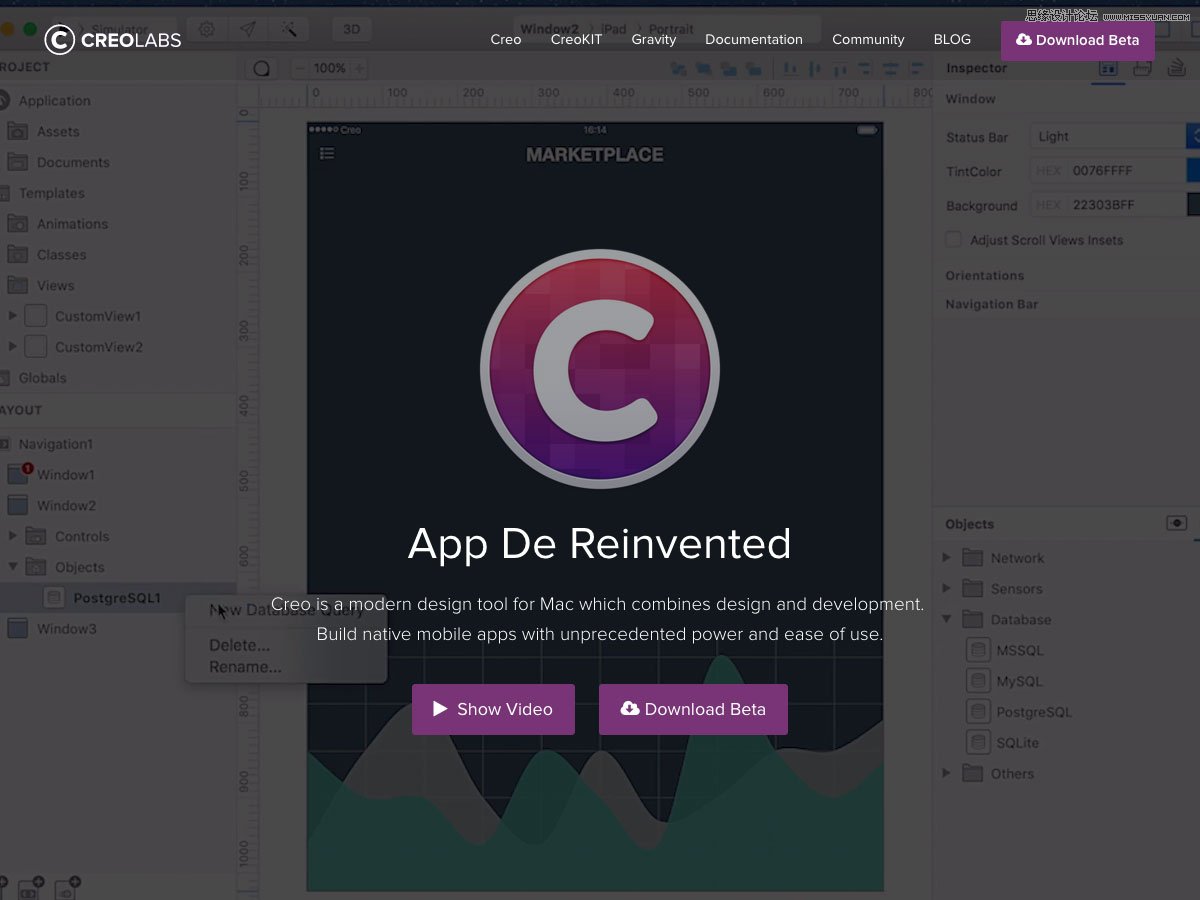Click the Window3 layout icon
The width and height of the screenshot is (1200, 900).
click(18, 629)
